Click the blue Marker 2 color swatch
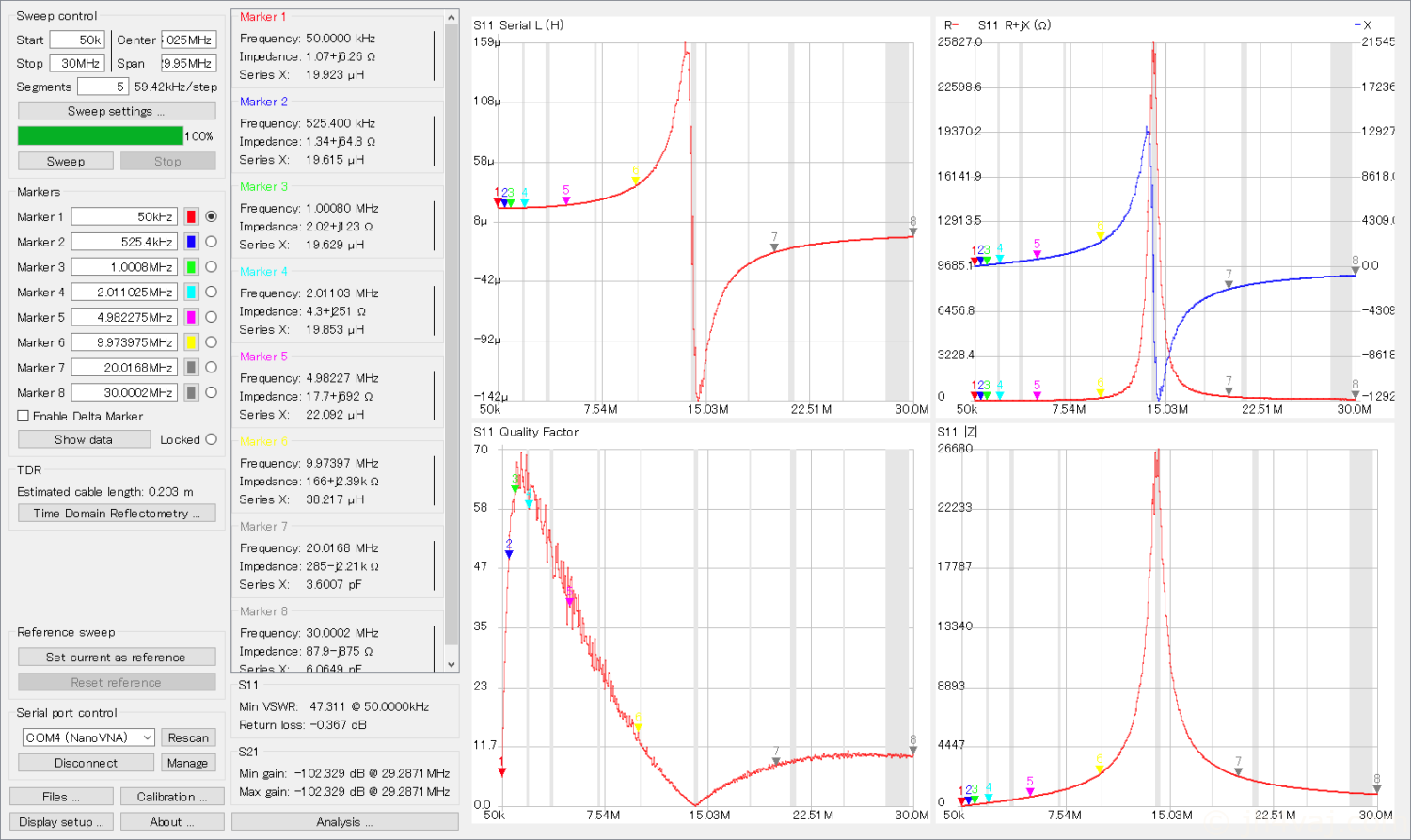1411x840 pixels. (191, 242)
